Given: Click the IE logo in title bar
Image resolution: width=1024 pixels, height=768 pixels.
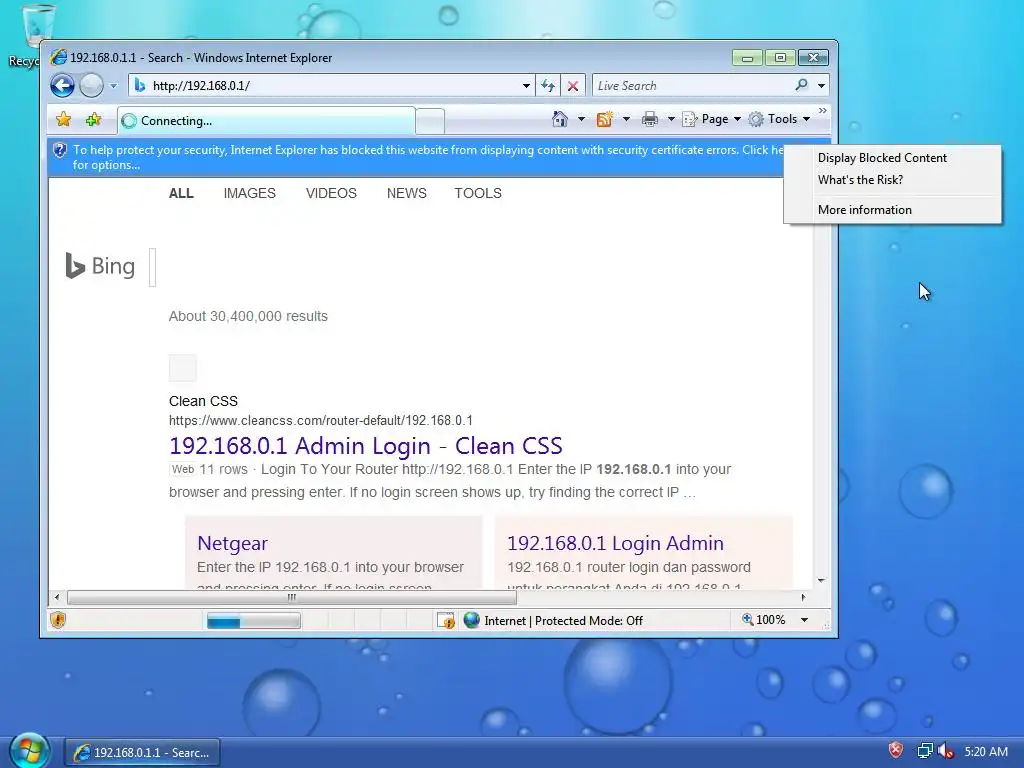Looking at the screenshot, I should point(58,57).
